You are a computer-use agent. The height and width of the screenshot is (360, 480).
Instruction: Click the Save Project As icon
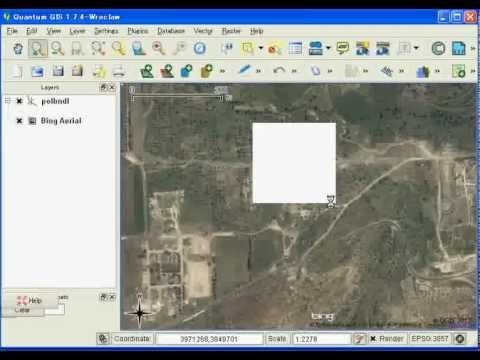click(77, 71)
